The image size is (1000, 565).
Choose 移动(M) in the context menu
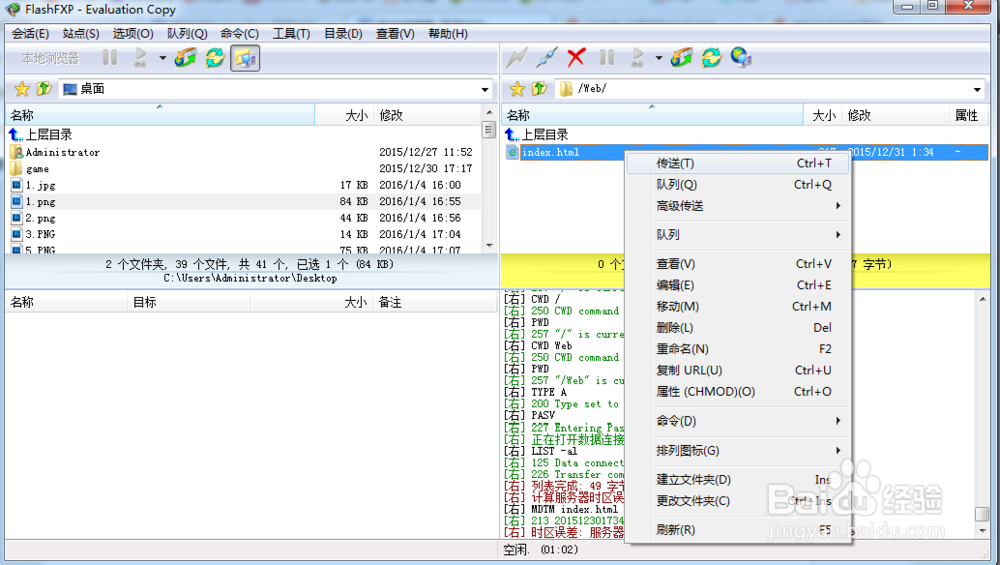click(x=738, y=307)
